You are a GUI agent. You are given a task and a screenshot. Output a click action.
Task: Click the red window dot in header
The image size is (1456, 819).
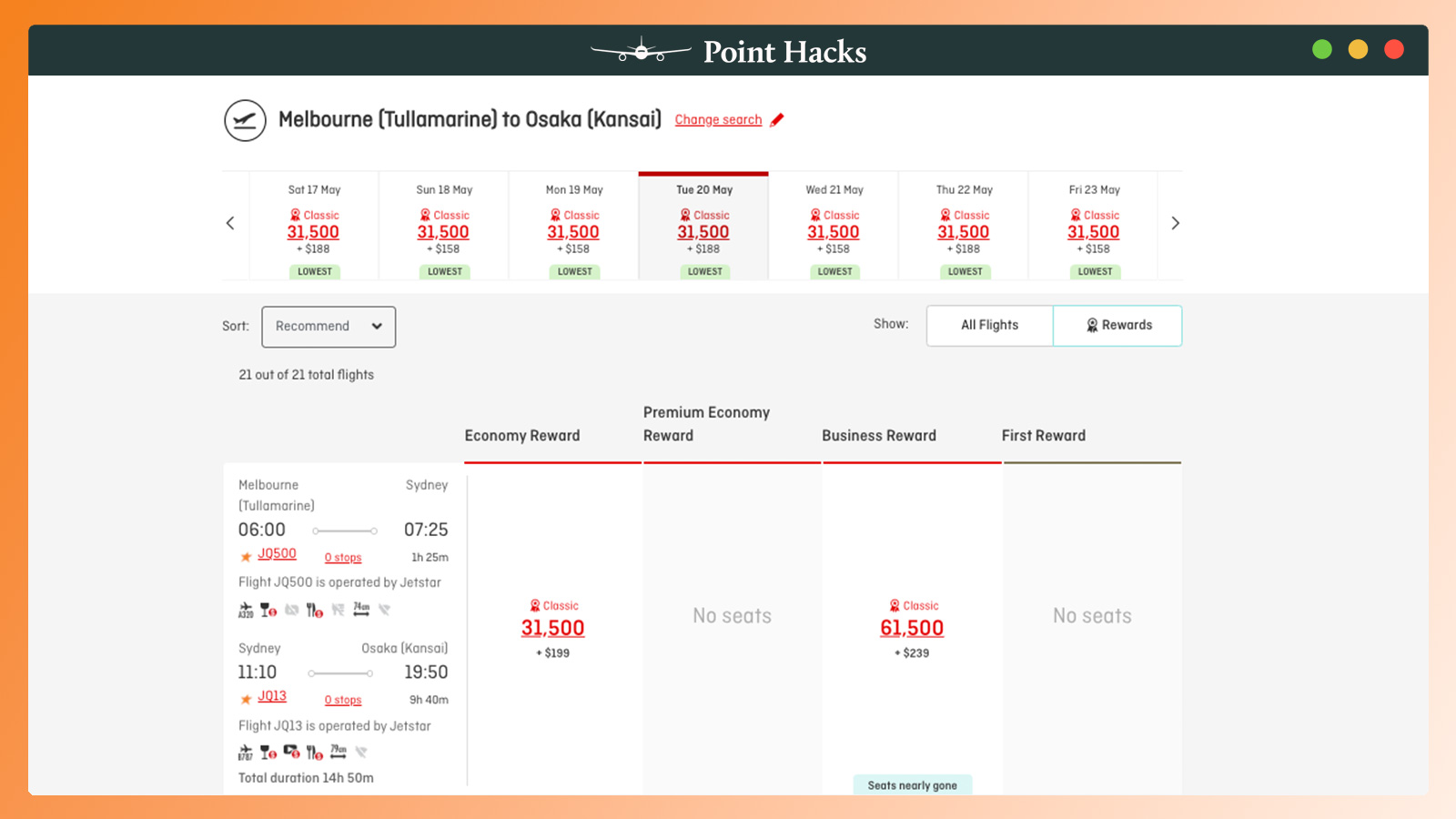coord(1394,49)
